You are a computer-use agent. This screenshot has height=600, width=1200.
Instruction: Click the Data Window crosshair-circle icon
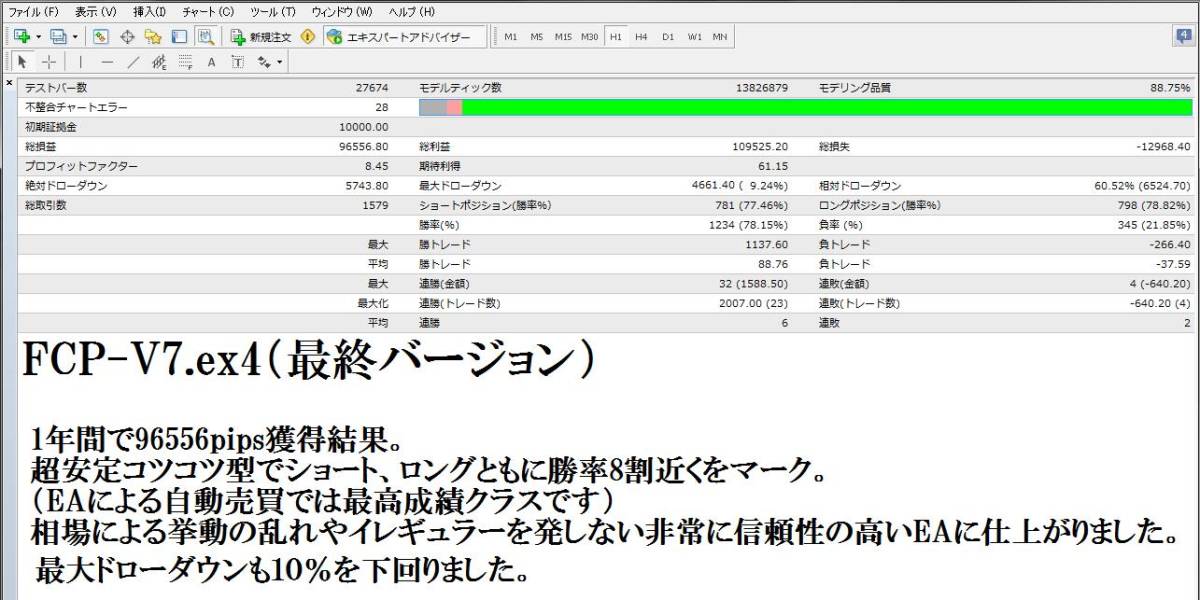click(x=127, y=37)
